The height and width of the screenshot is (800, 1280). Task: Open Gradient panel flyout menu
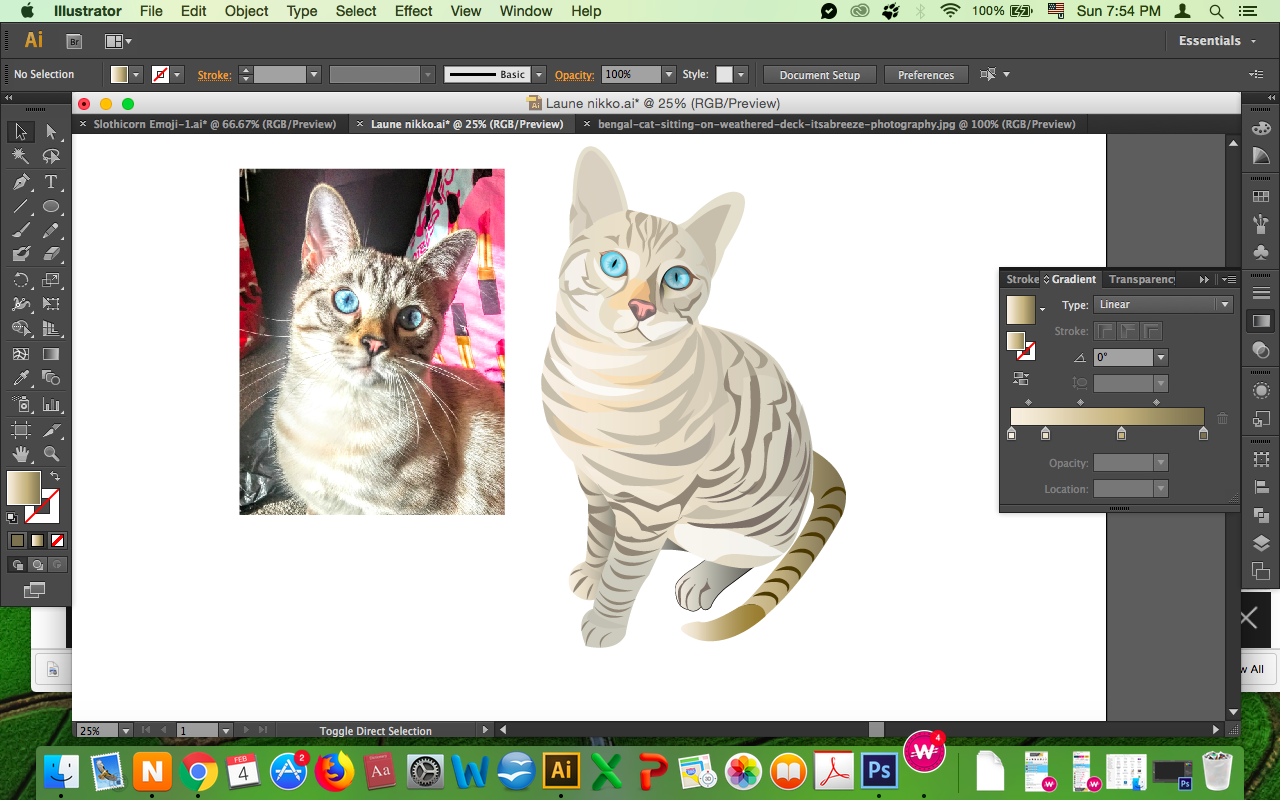(x=1229, y=280)
